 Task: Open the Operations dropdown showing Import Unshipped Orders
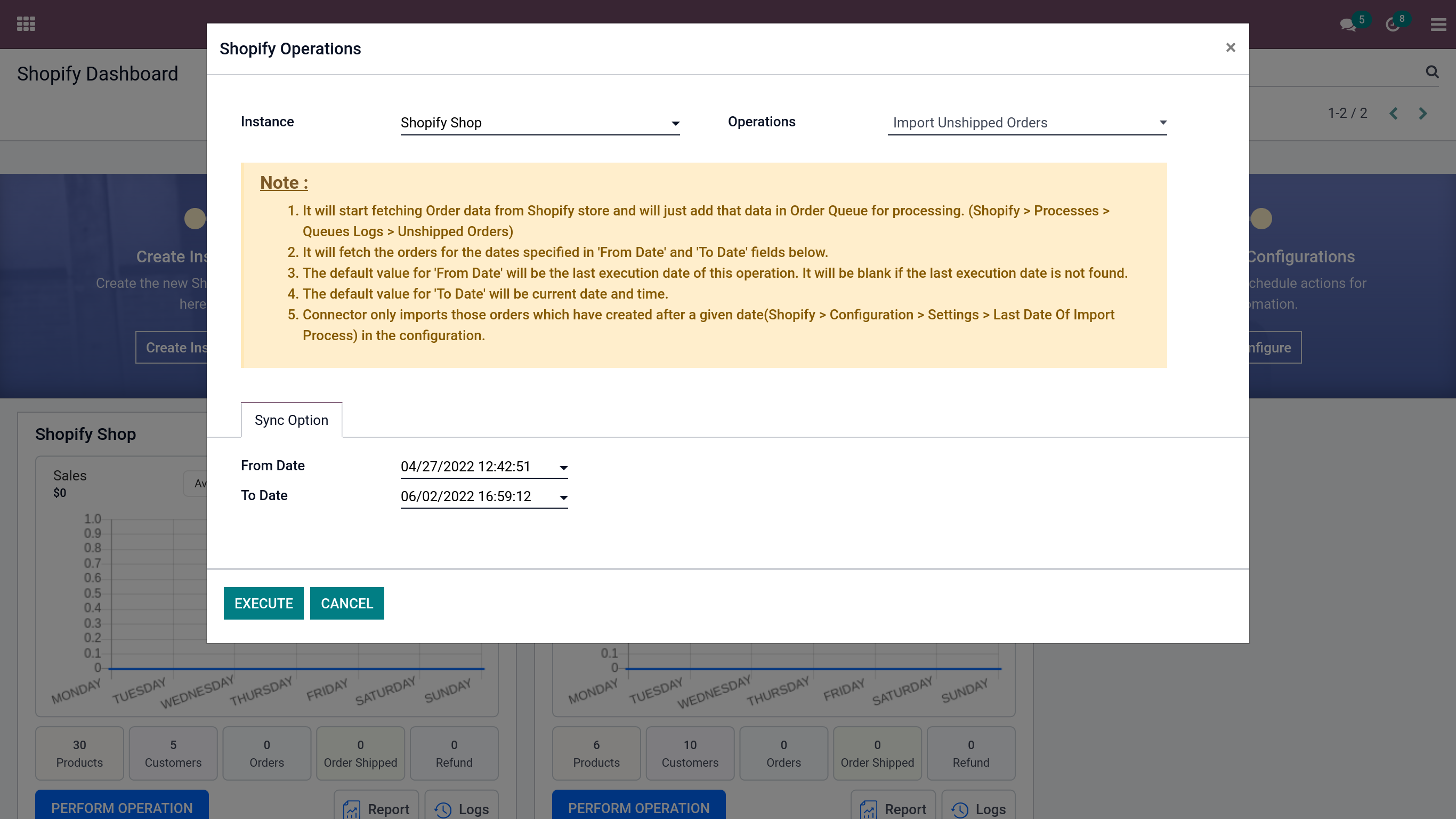point(1027,123)
